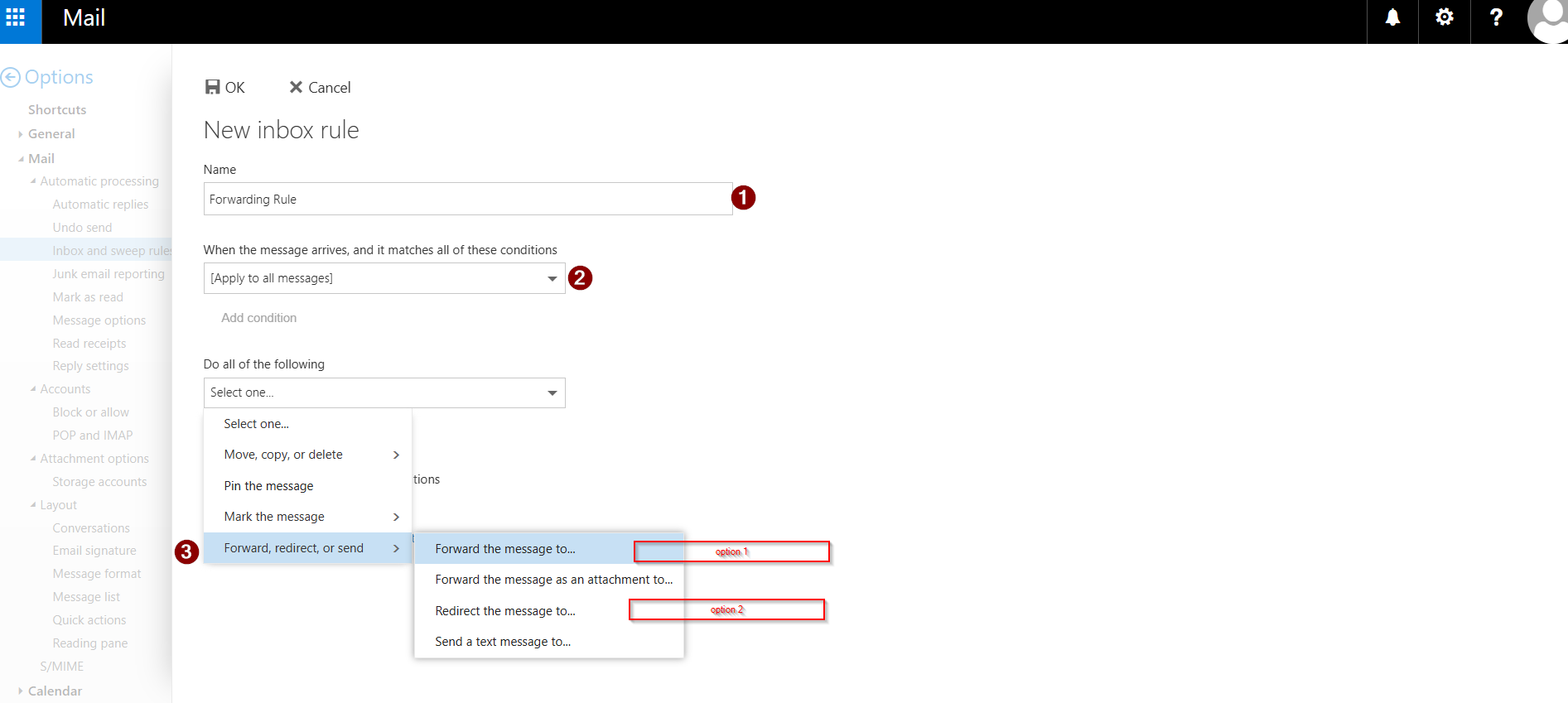Open the settings gear icon
1568x703 pixels.
(x=1444, y=17)
